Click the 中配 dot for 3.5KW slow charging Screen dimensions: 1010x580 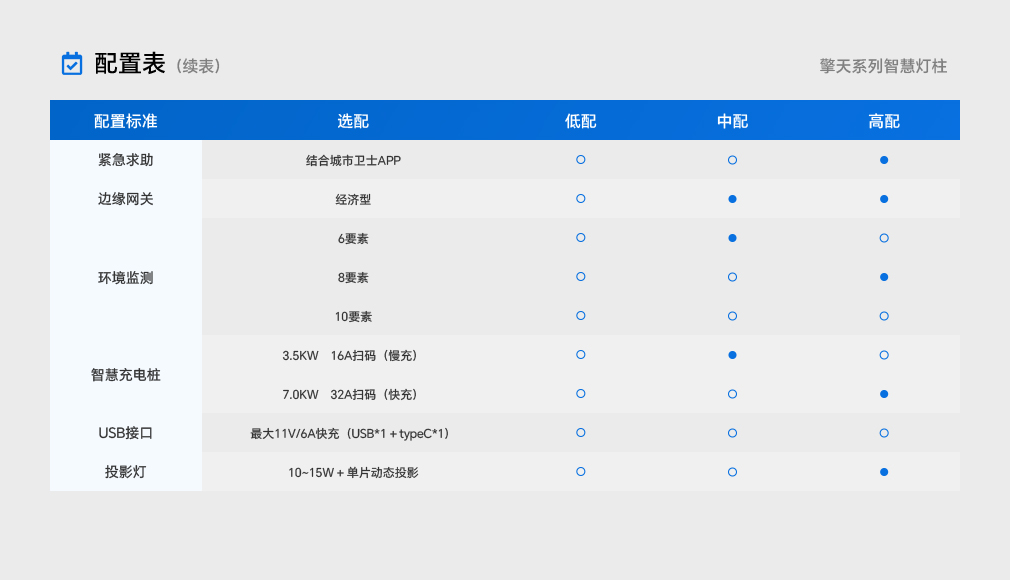coord(732,355)
